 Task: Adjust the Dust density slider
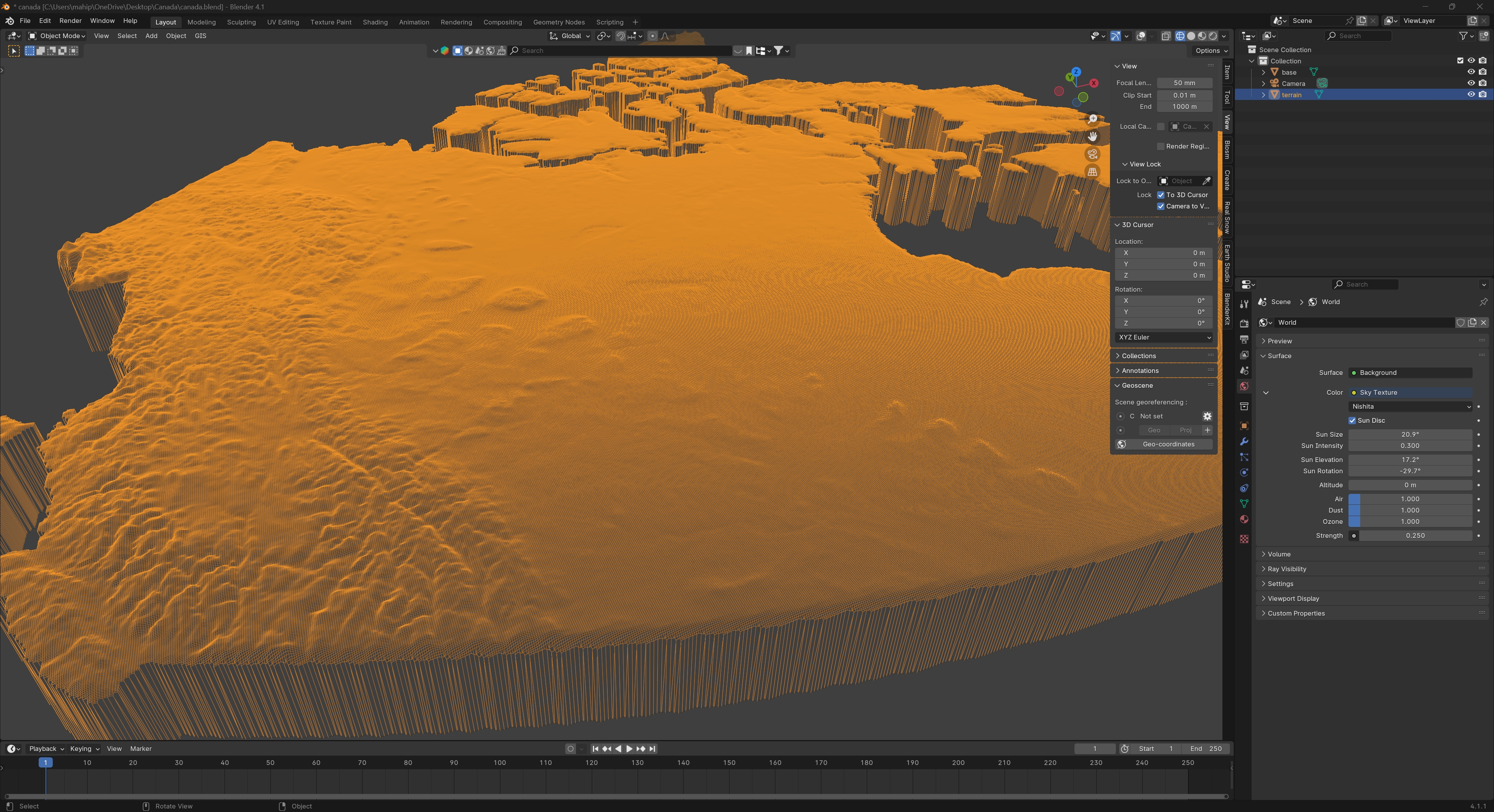tap(1410, 511)
